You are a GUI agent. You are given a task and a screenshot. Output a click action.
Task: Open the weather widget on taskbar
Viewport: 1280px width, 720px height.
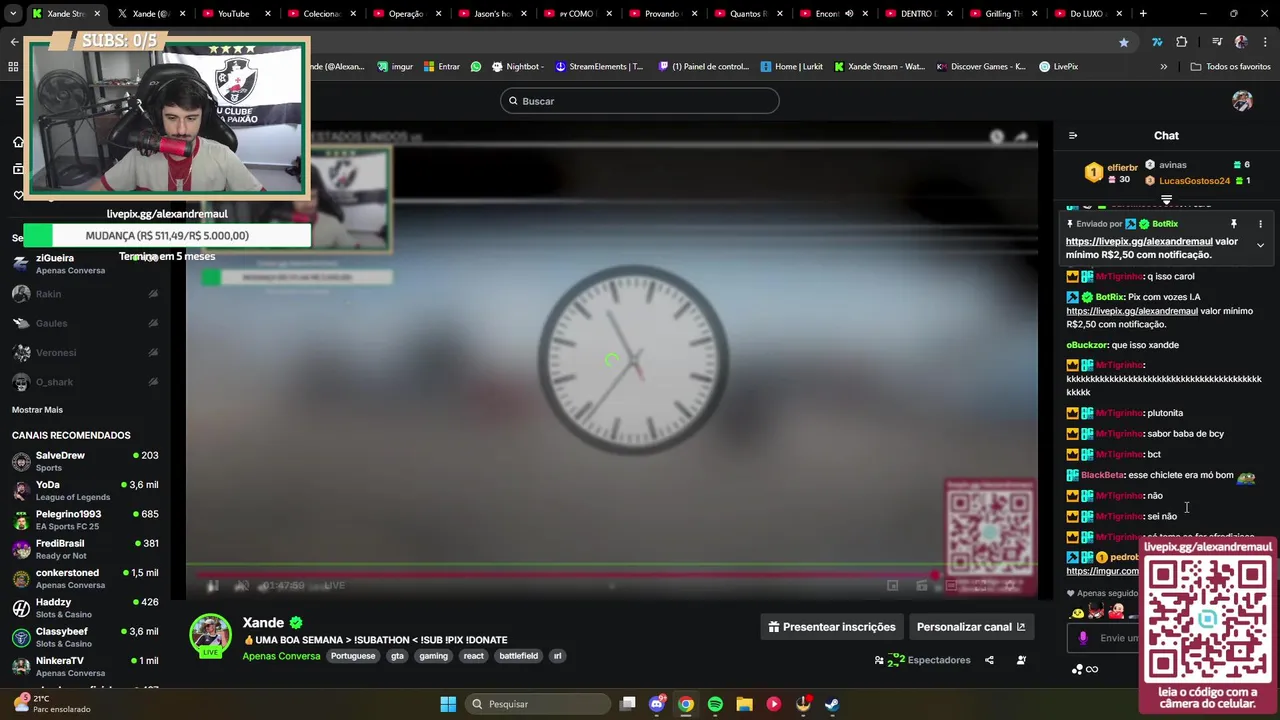click(x=52, y=704)
